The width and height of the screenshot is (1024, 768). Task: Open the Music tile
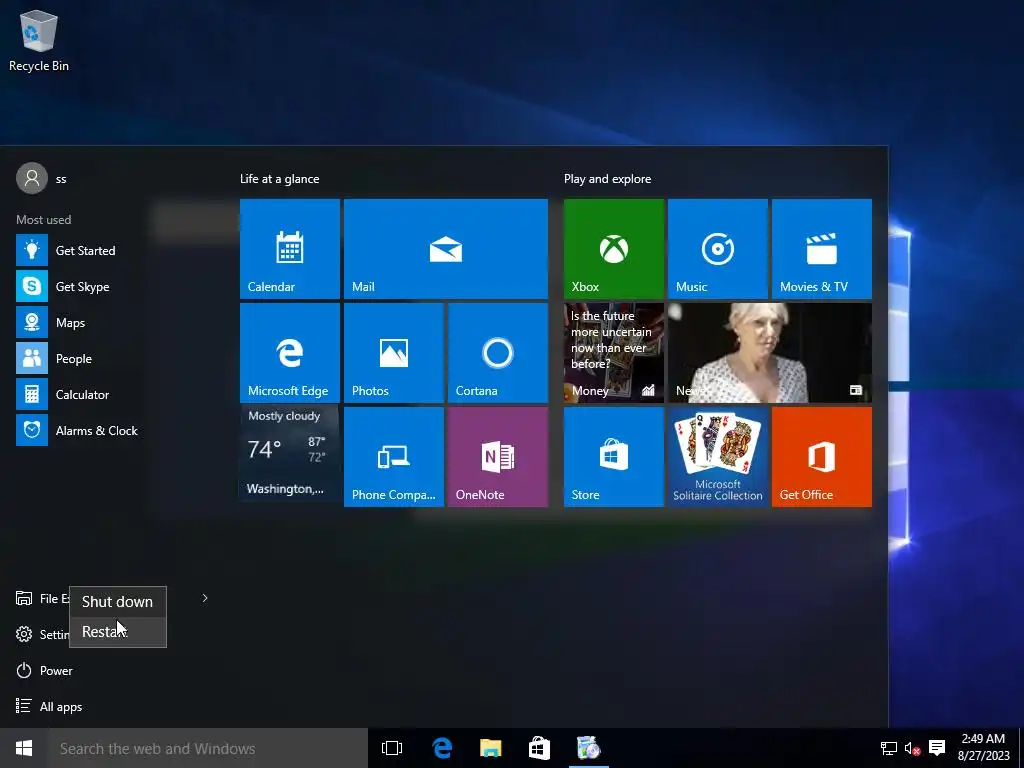point(717,249)
